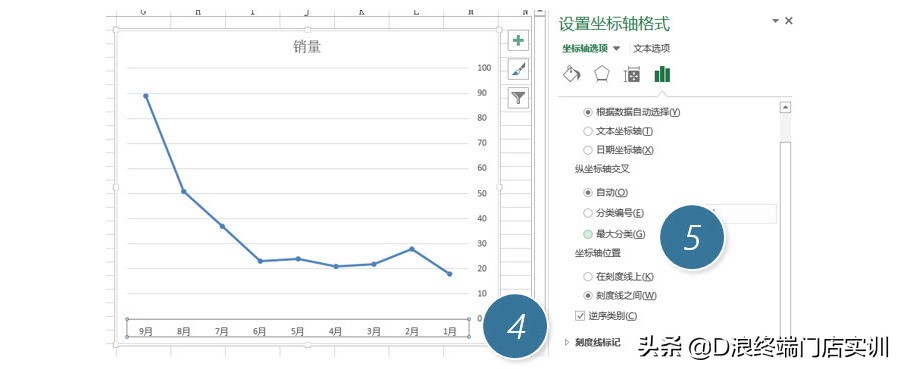
Task: Click the 7月 axis label
Action: coord(222,331)
